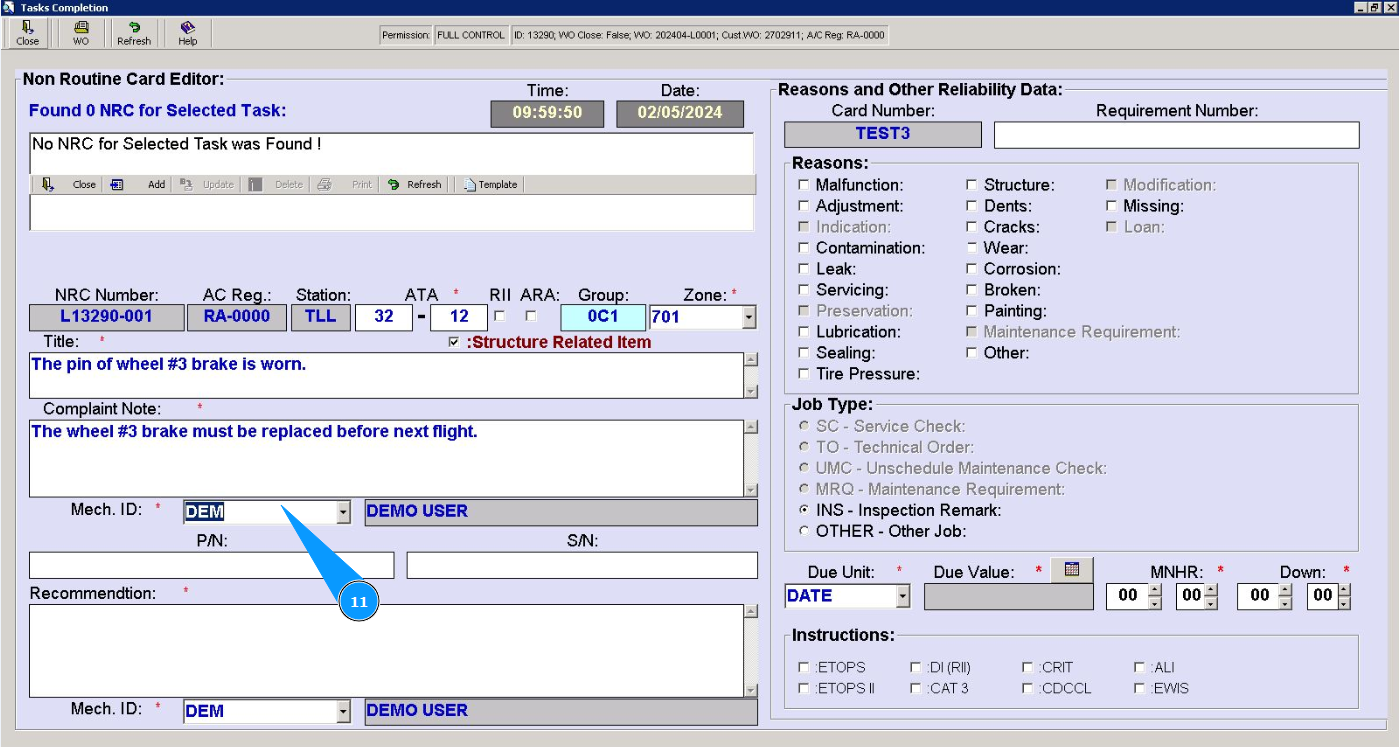Expand the first Mech. ID dropdown
This screenshot has width=1399, height=747.
coord(343,512)
